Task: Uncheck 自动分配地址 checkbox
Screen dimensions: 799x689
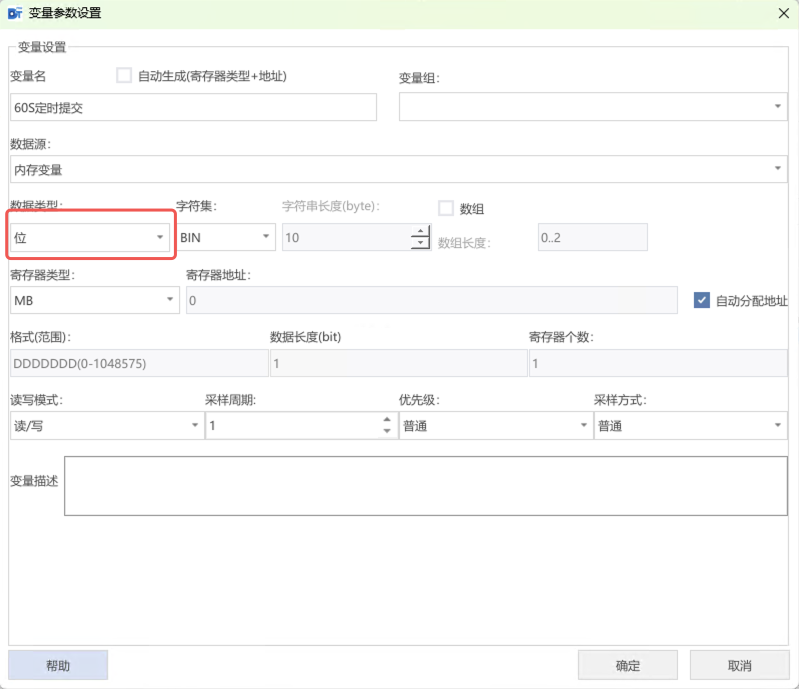Action: (x=701, y=300)
